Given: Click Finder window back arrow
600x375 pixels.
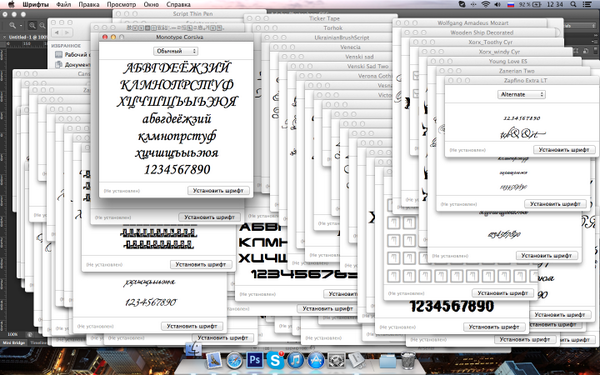Looking at the screenshot, I should [57, 33].
